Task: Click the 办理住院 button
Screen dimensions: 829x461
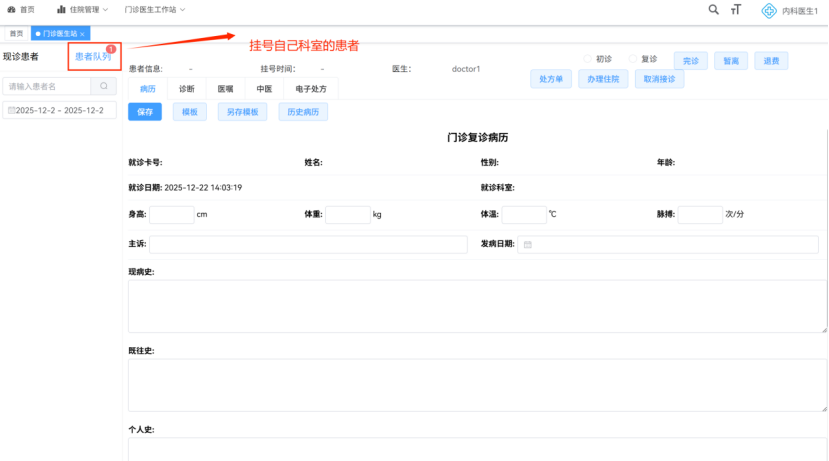Action: tap(603, 80)
